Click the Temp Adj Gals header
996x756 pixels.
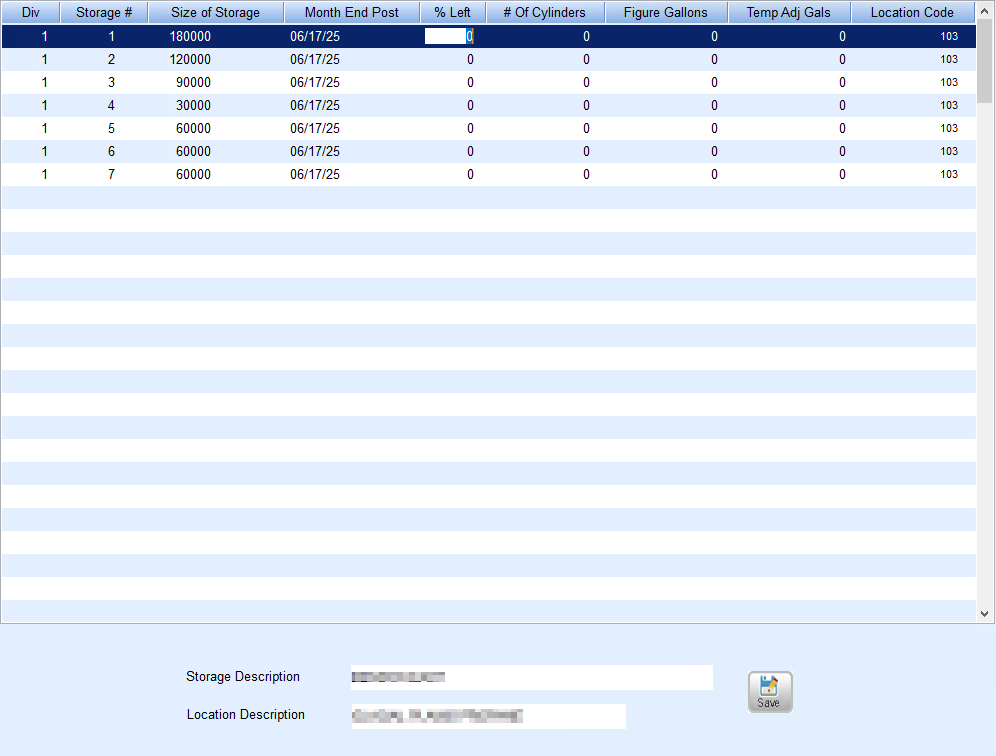click(x=788, y=13)
